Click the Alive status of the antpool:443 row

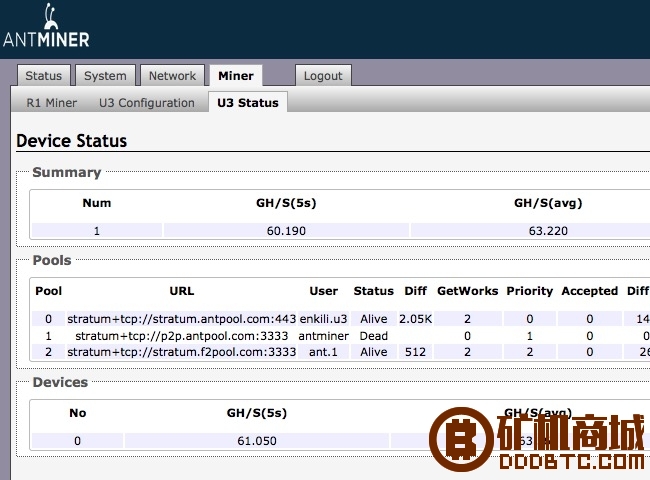point(374,318)
